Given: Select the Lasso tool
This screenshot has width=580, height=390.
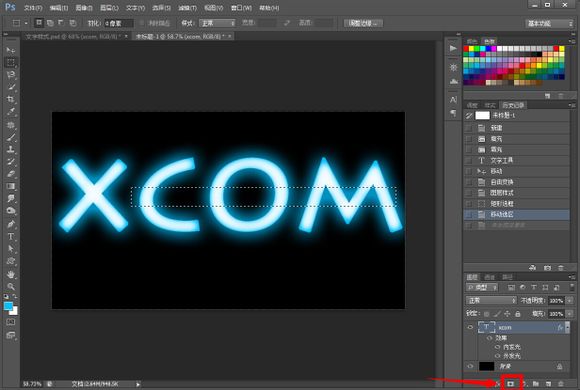Looking at the screenshot, I should click(x=11, y=75).
